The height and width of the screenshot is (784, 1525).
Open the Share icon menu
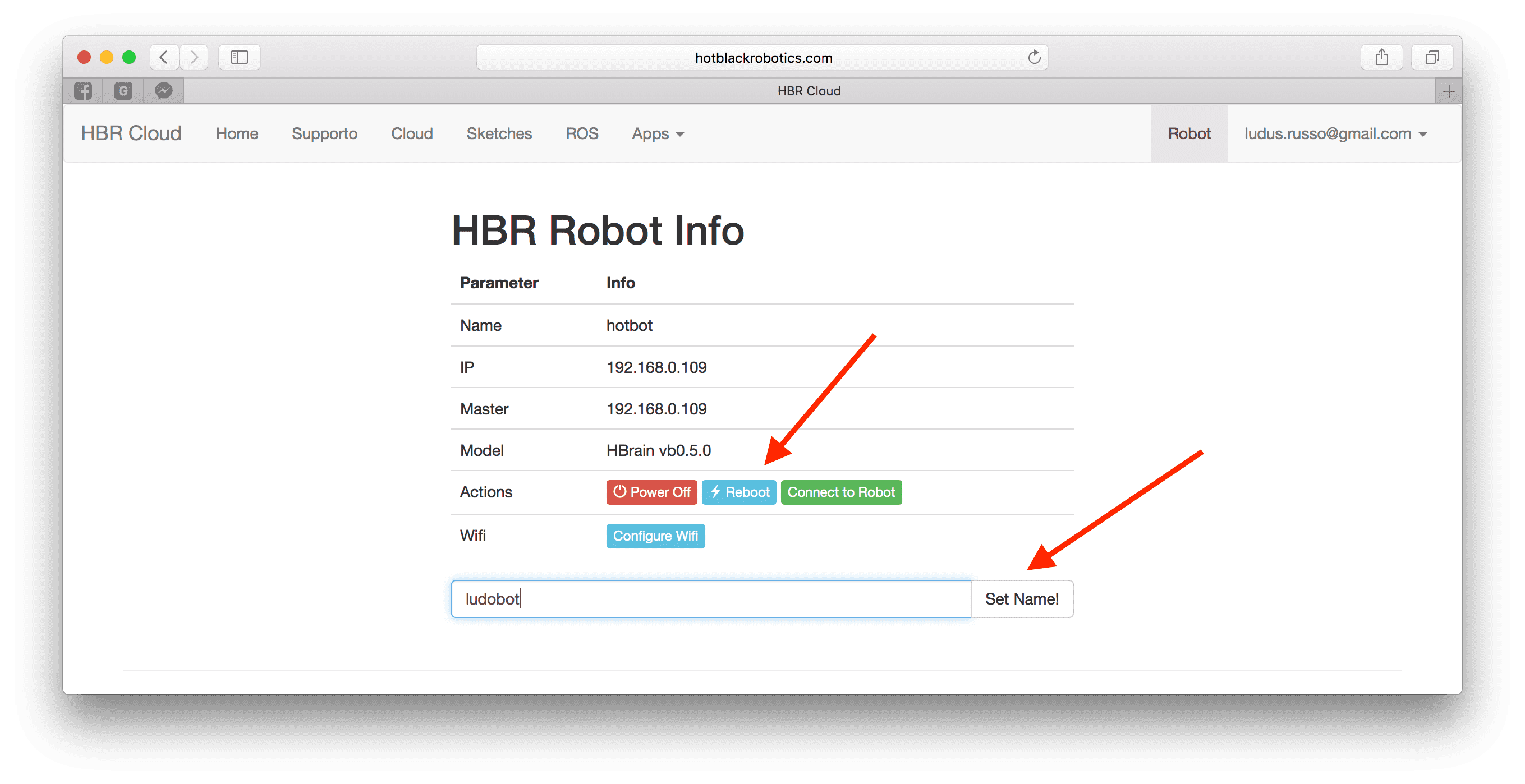1381,57
